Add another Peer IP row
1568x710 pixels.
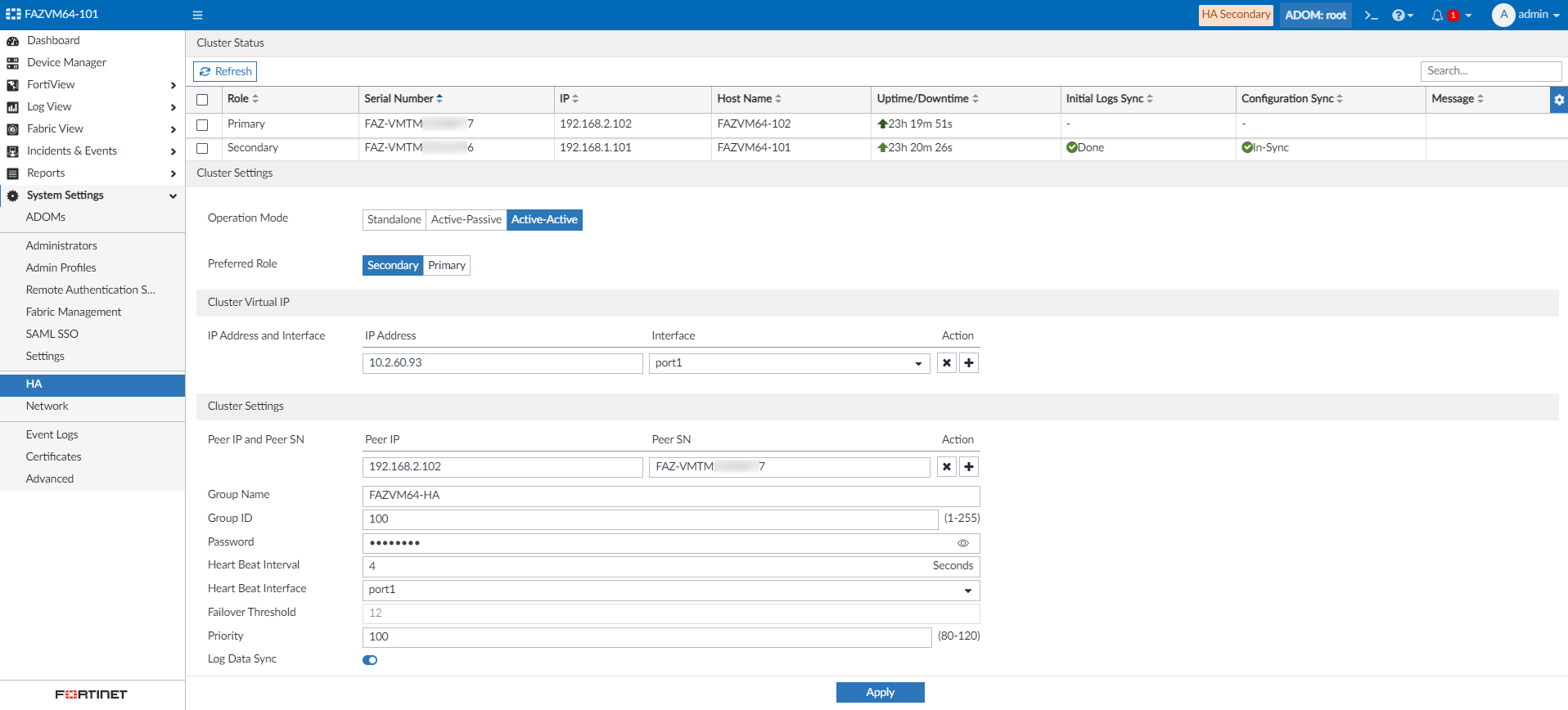click(x=969, y=467)
